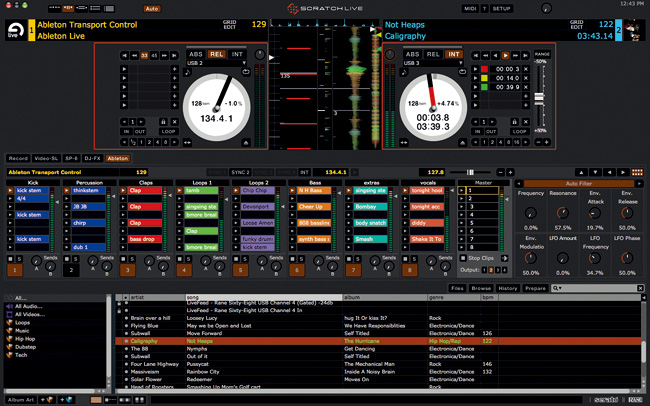
Task: Switch to previous effect left of Auto Filter
Action: click(x=519, y=184)
